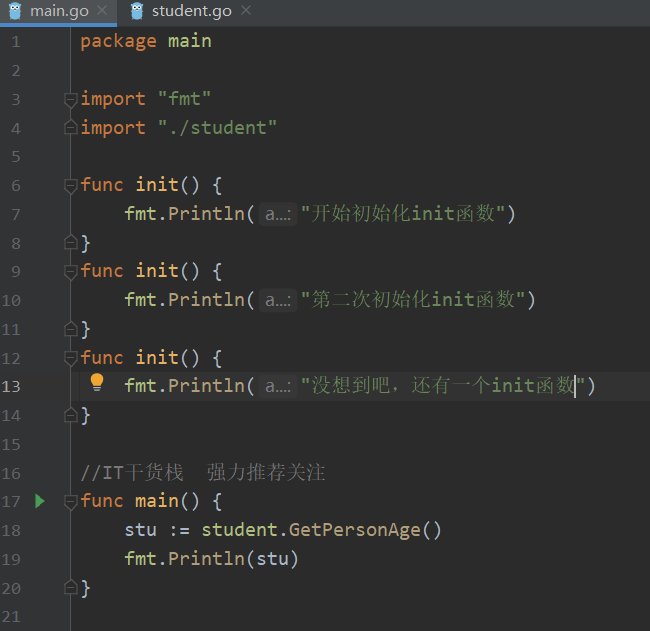Screen dimensions: 650x631
Task: Click 'student.GetPersonAge()' call on line 18
Action: [321, 530]
